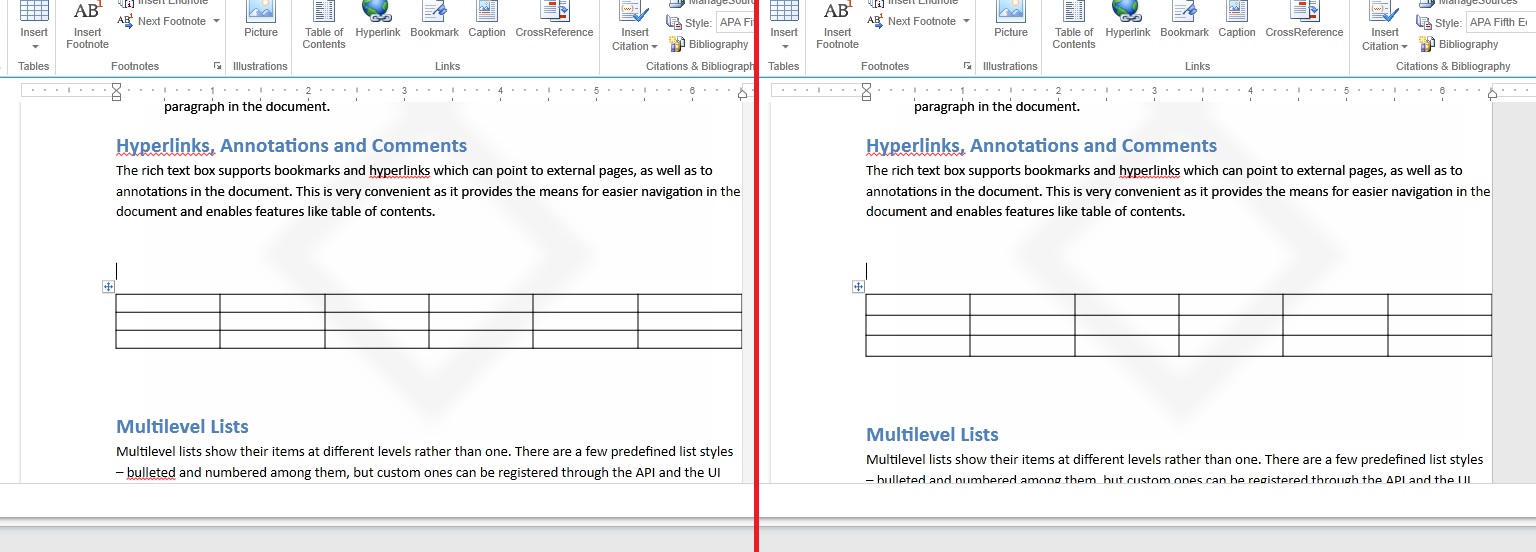Click the Picture icon in the right pane
The height and width of the screenshot is (552, 1536).
click(x=1011, y=10)
